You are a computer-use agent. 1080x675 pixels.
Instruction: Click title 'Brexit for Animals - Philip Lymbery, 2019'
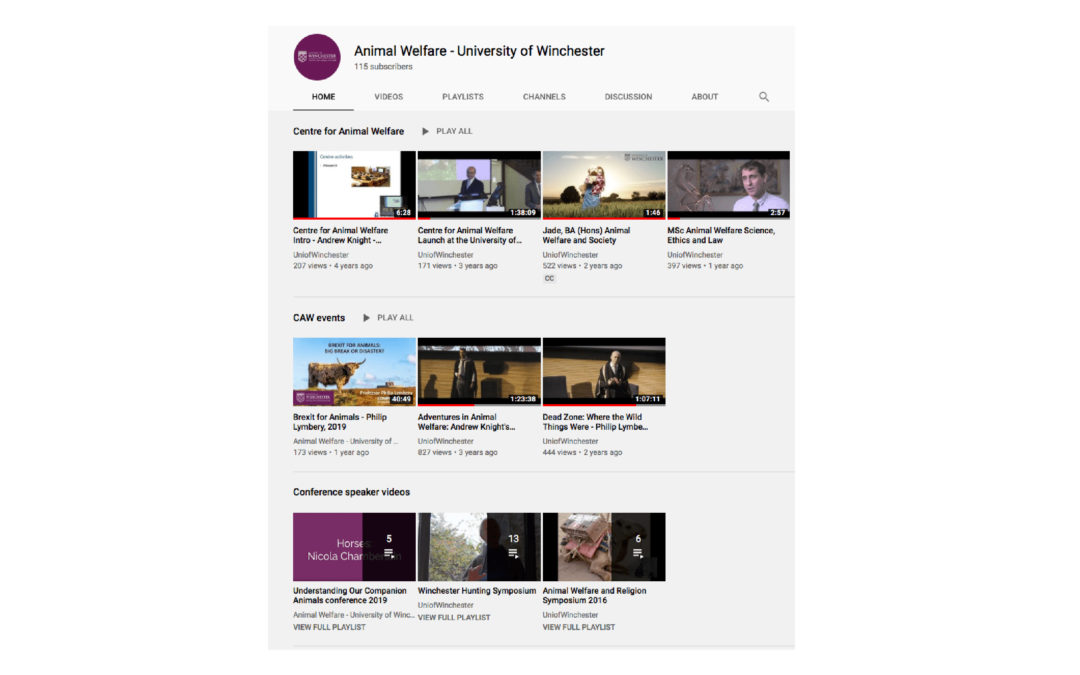click(340, 422)
